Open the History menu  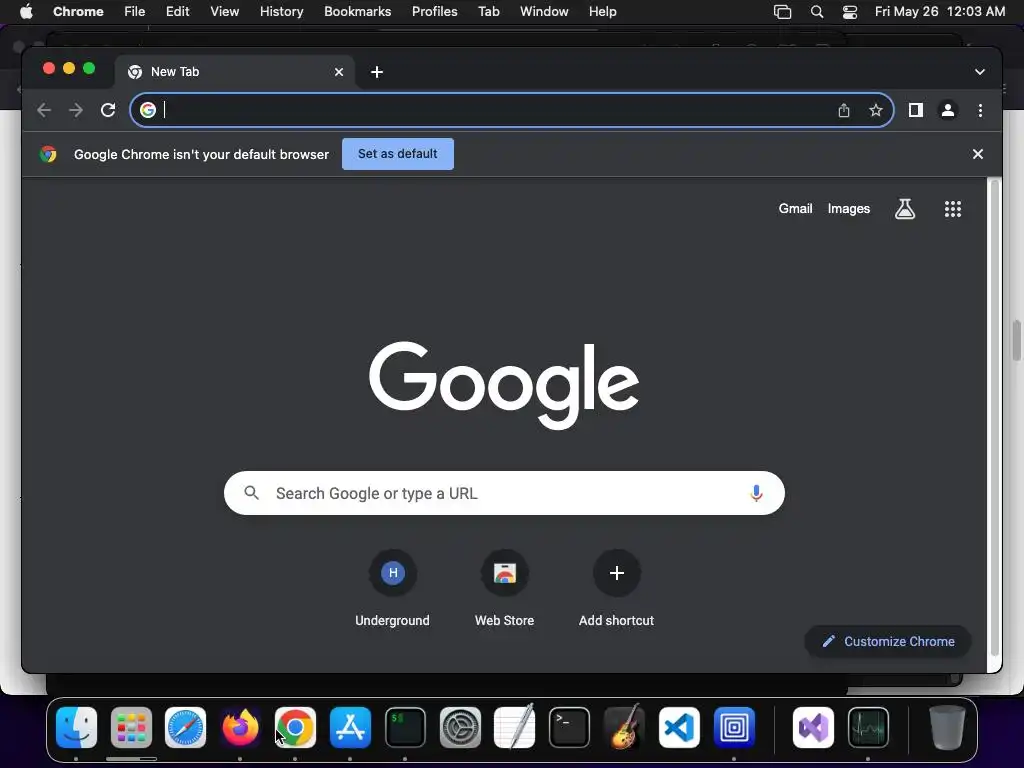pos(281,12)
